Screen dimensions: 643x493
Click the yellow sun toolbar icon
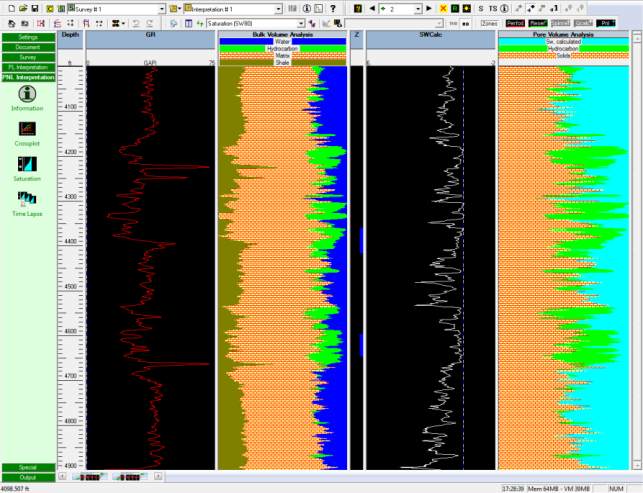pos(467,9)
